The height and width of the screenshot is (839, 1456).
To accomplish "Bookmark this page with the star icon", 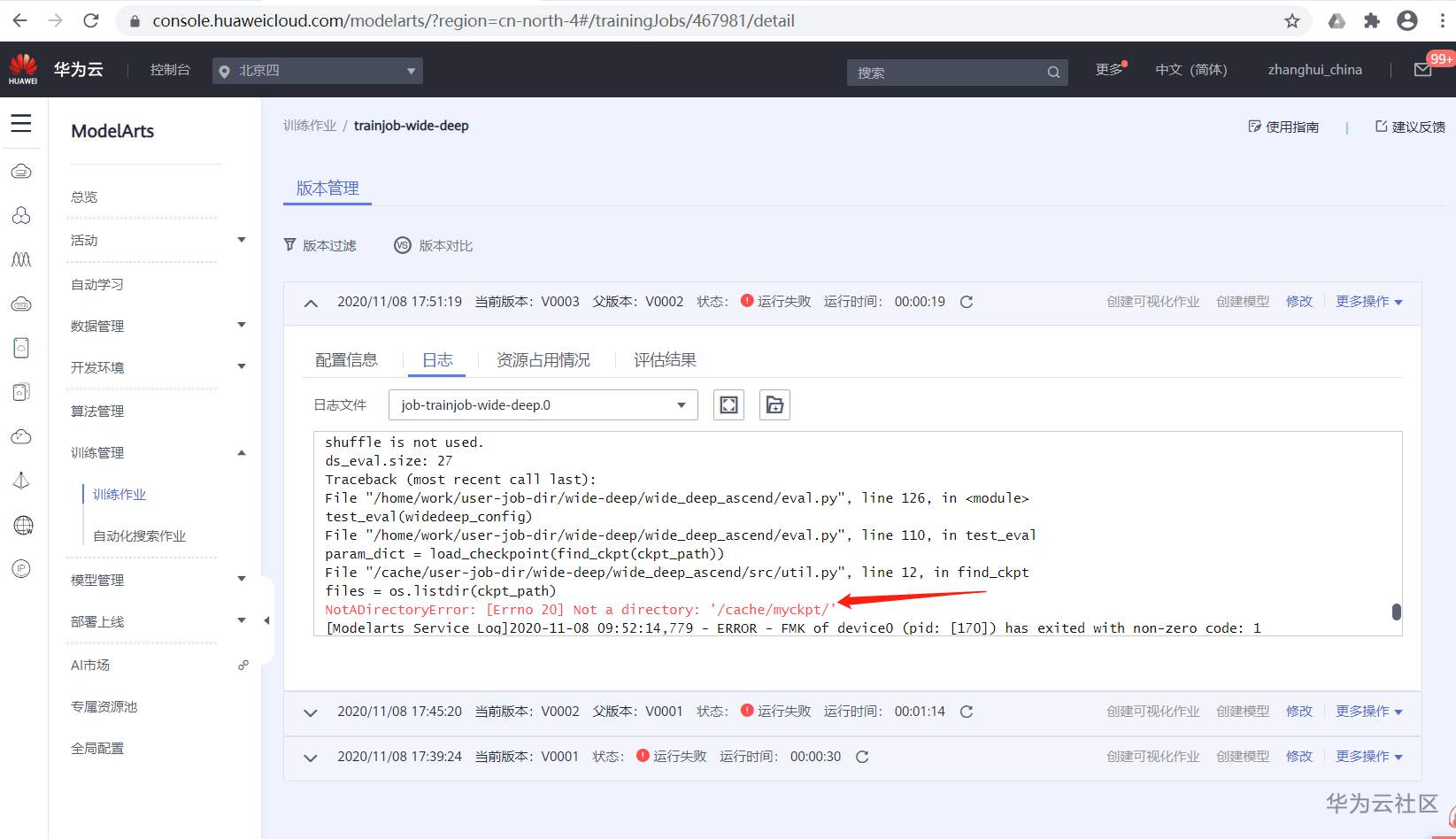I will [x=1292, y=20].
